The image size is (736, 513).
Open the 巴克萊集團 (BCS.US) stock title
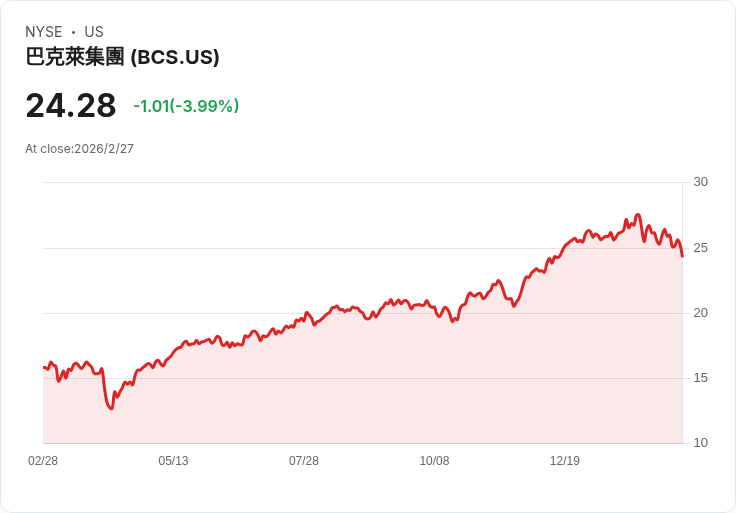click(x=122, y=57)
